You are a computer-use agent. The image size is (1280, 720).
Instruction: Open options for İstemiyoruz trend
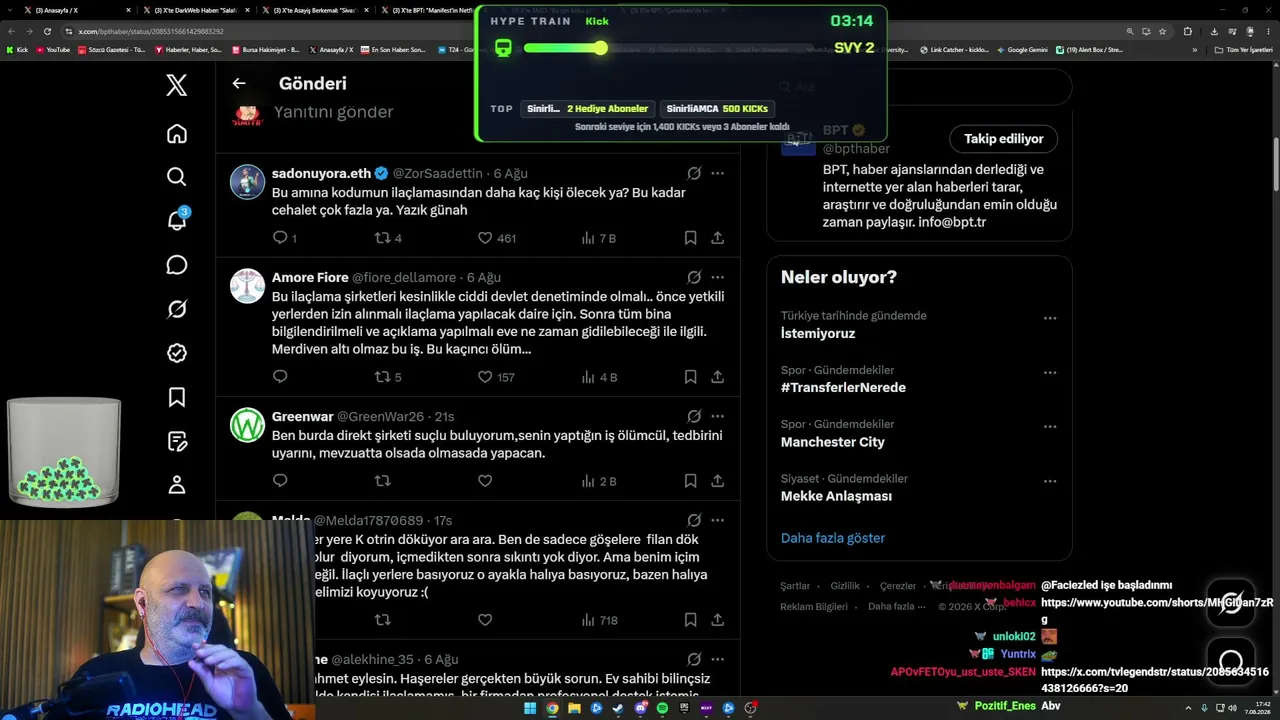(1050, 318)
